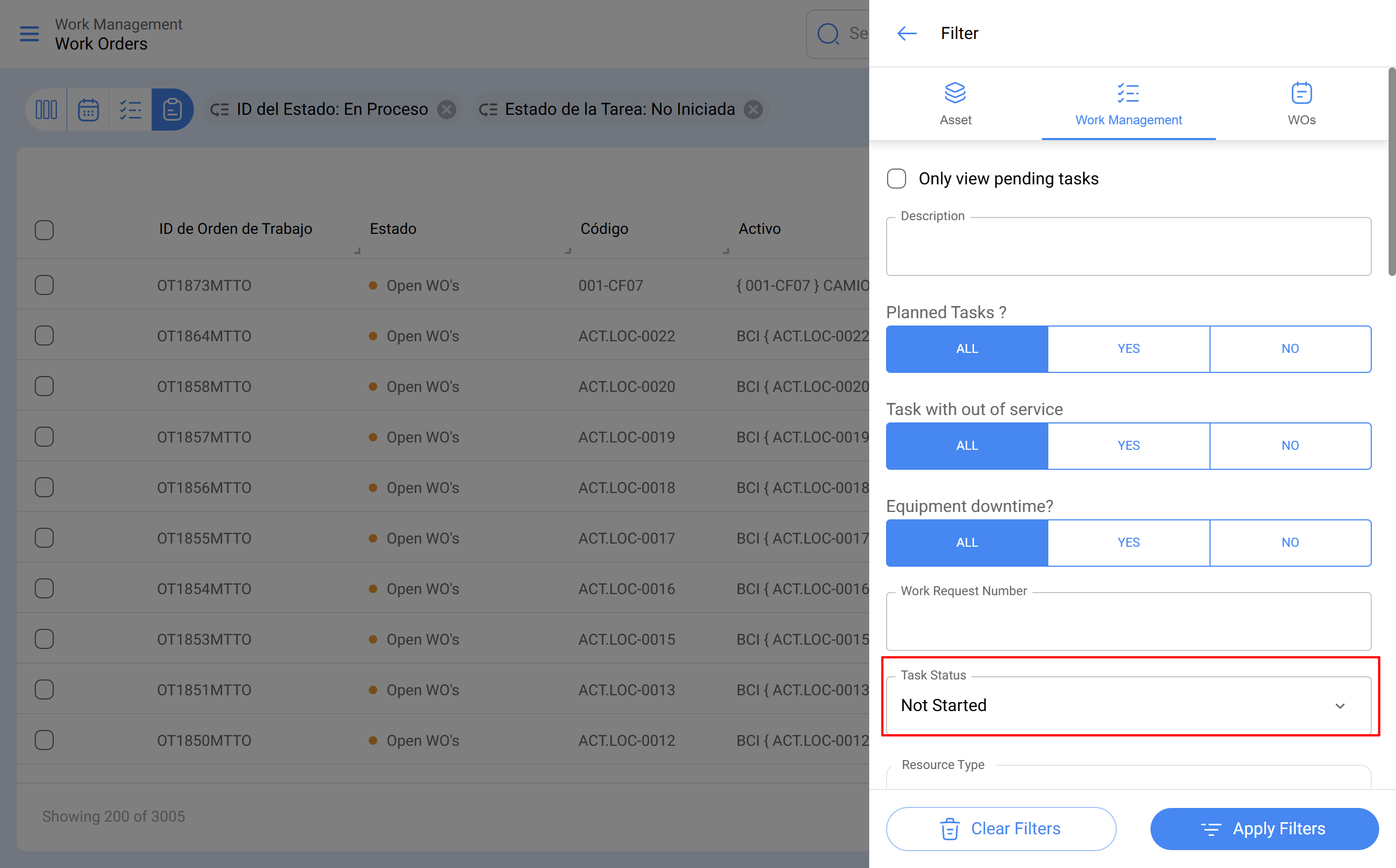Click the search magnifier icon
The width and height of the screenshot is (1396, 868).
(828, 33)
